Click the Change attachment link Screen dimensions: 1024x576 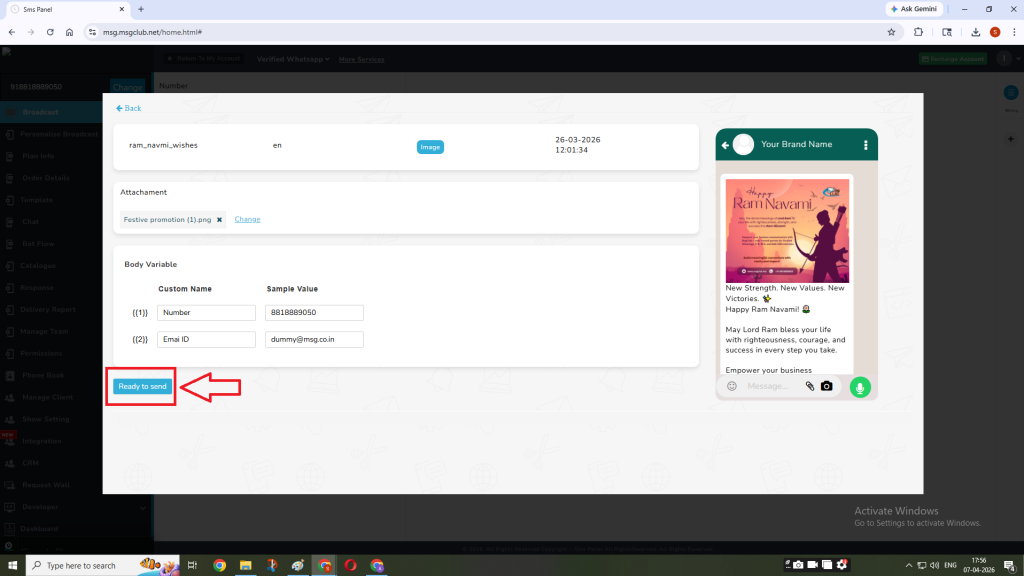click(x=247, y=219)
